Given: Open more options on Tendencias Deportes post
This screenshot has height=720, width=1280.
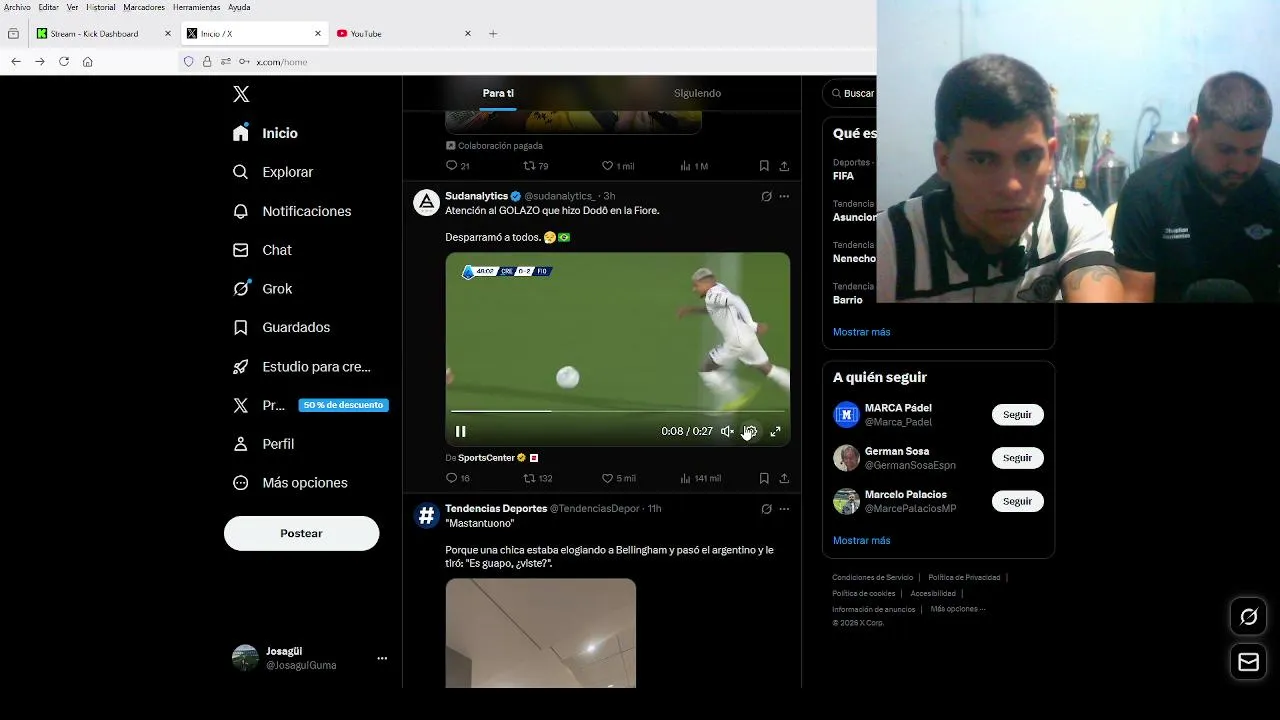Looking at the screenshot, I should tap(784, 509).
